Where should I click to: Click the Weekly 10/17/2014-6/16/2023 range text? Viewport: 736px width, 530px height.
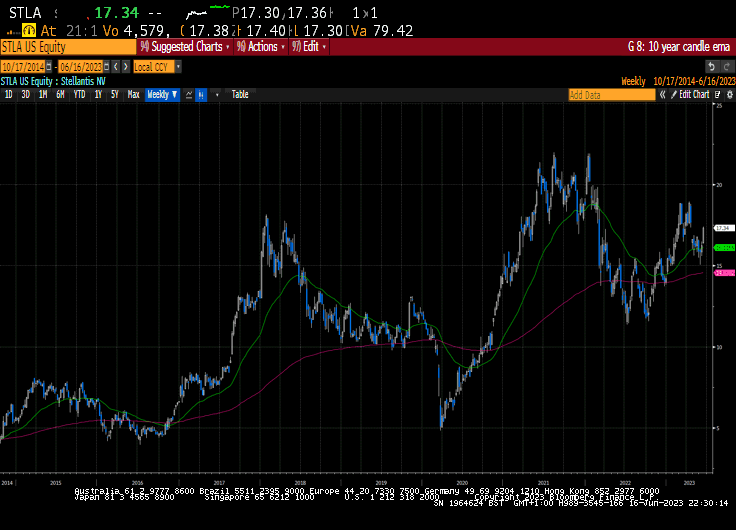(x=678, y=81)
